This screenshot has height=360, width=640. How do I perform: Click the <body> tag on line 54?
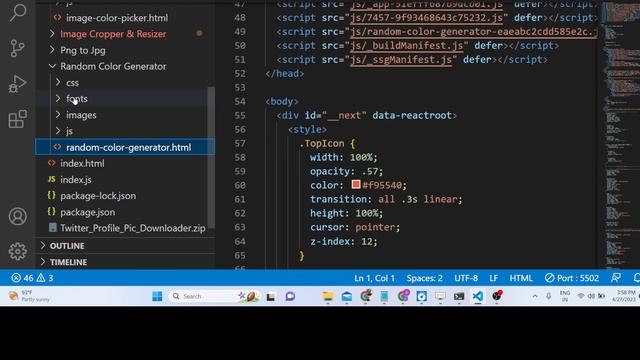click(282, 101)
